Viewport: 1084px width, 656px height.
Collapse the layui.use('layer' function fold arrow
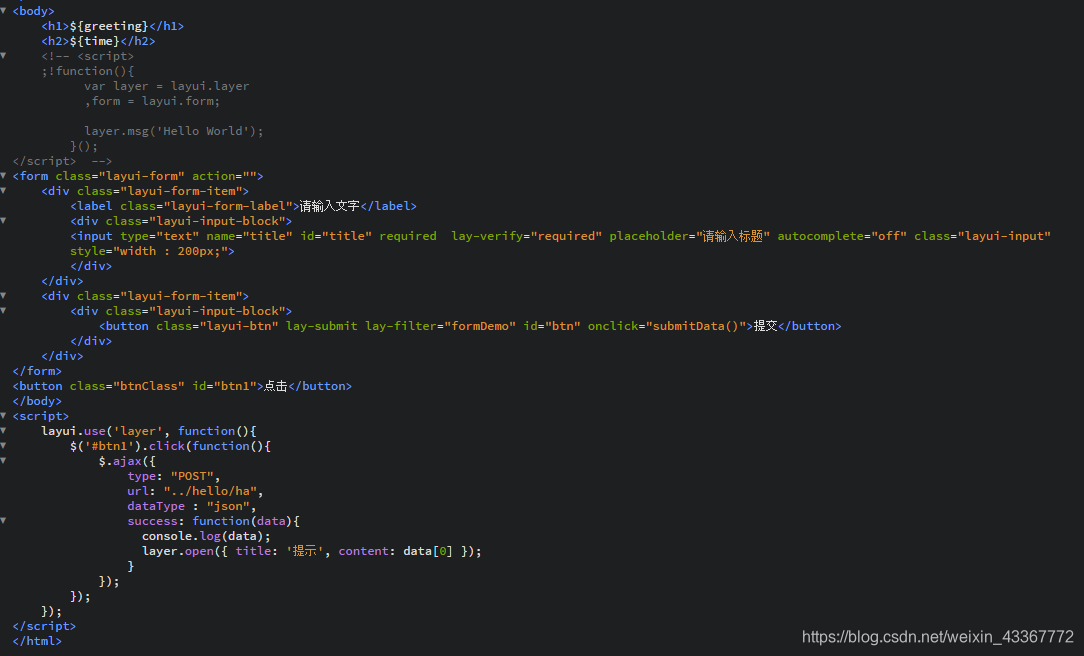3,431
